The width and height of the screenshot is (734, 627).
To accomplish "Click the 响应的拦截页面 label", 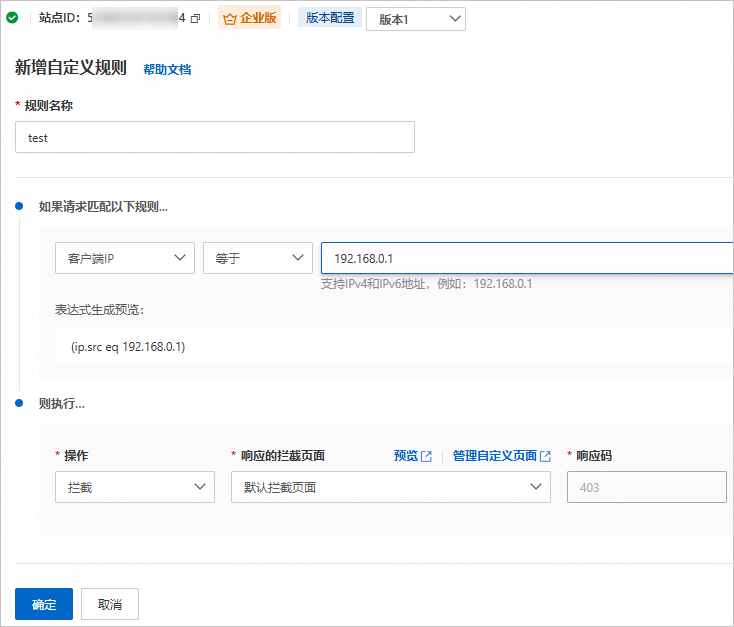I will click(283, 456).
